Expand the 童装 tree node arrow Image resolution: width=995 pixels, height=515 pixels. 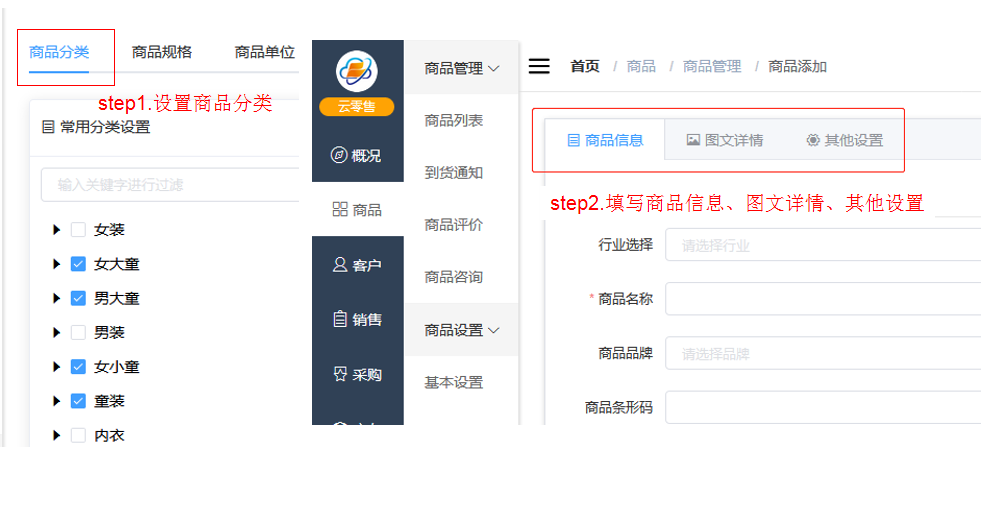tap(56, 401)
